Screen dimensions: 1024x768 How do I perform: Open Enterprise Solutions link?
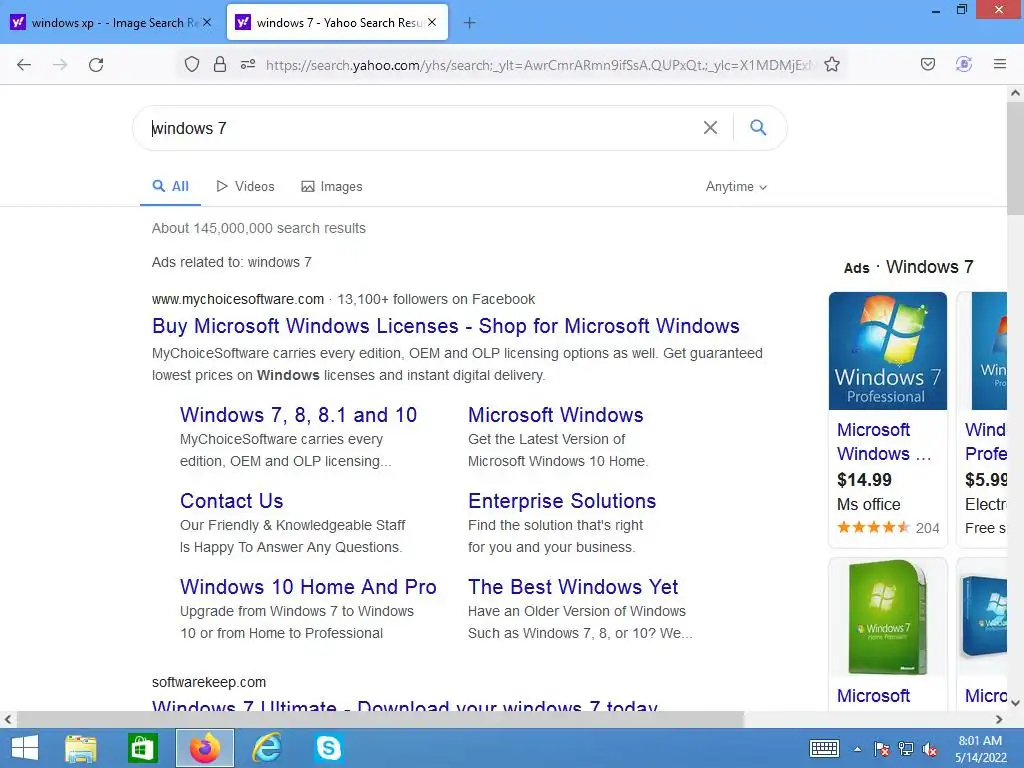(562, 501)
